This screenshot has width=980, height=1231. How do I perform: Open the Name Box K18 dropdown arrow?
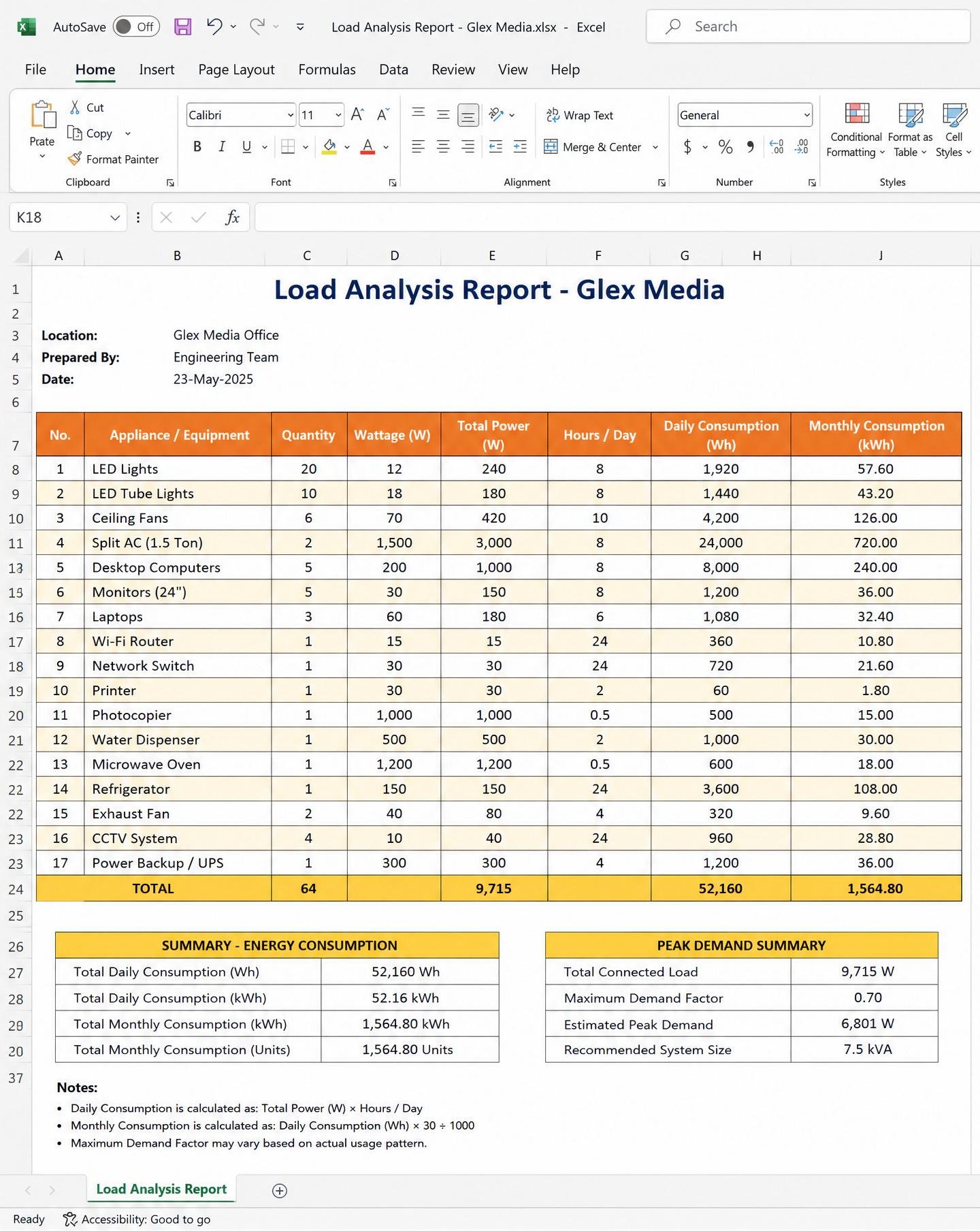114,217
